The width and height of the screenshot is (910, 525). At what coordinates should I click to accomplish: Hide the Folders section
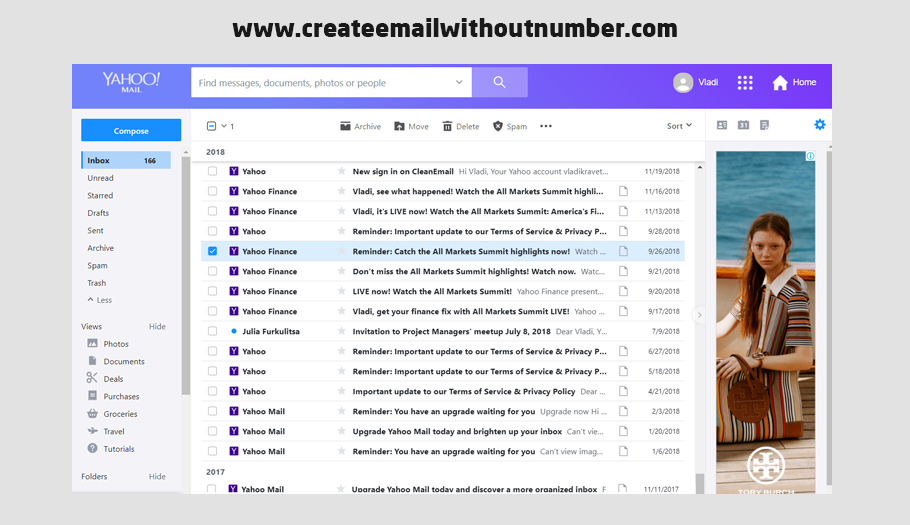click(x=157, y=476)
